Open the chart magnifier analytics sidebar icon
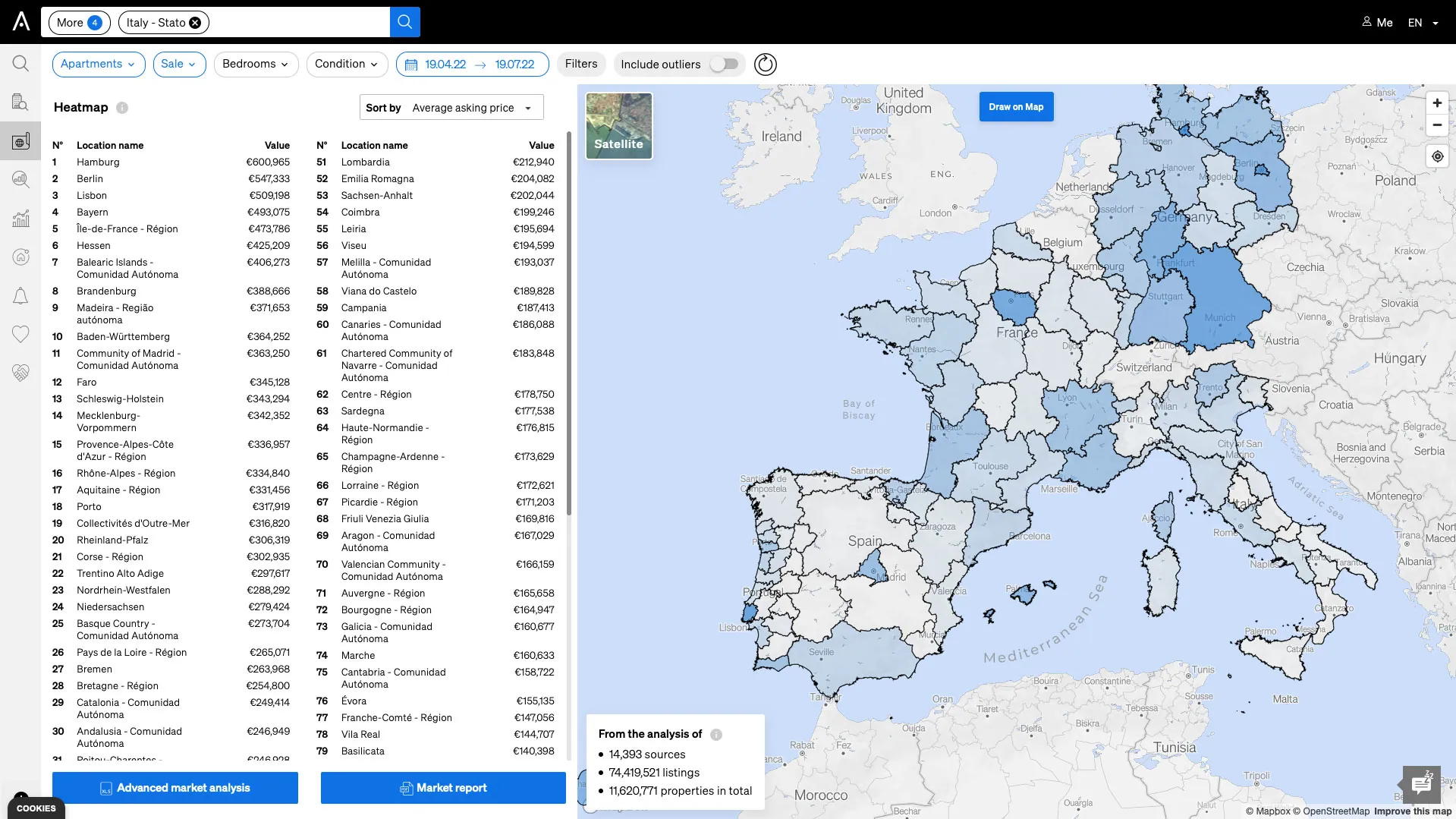The height and width of the screenshot is (819, 1456). point(20,179)
